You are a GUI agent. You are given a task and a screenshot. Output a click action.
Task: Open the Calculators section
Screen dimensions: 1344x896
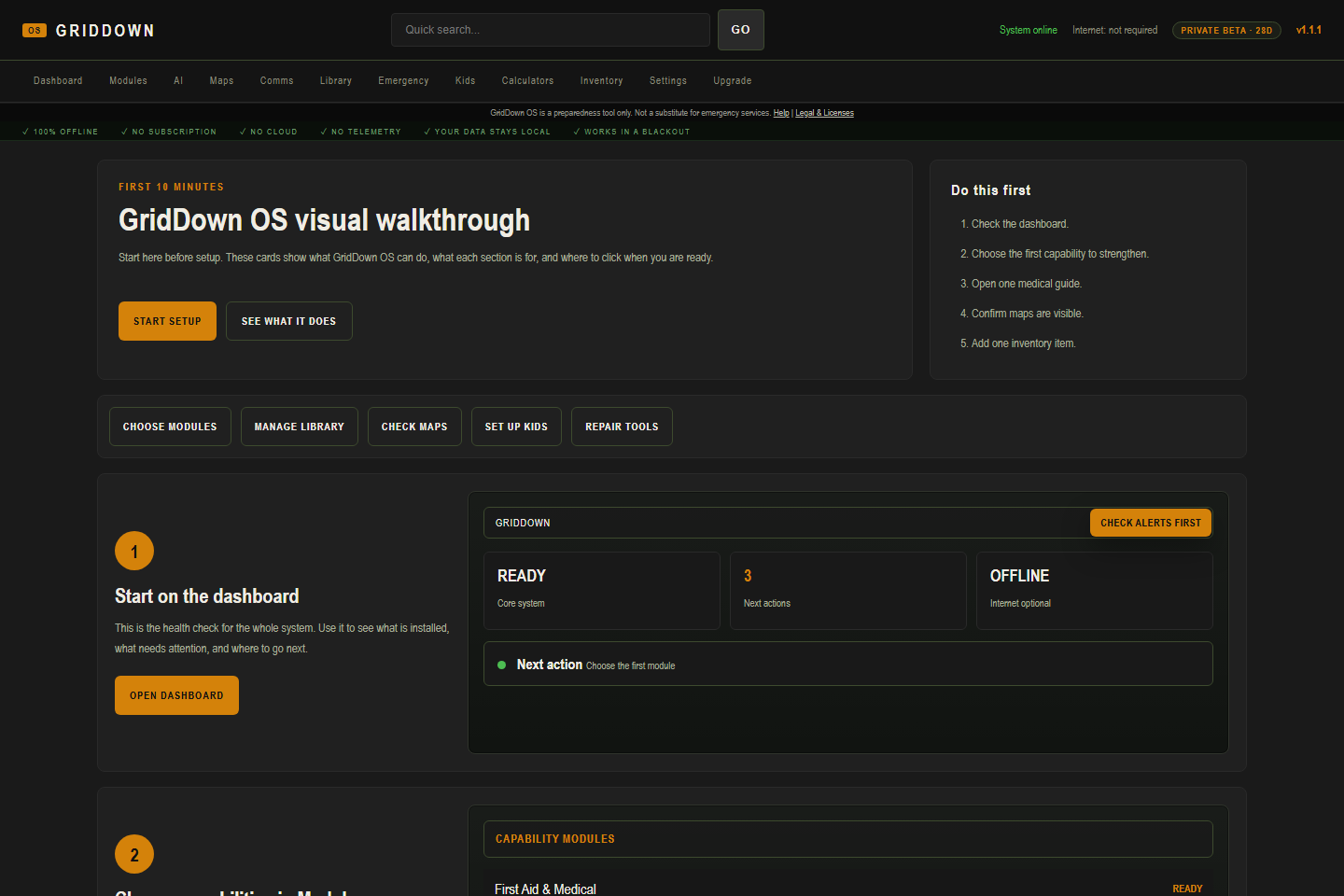point(527,80)
